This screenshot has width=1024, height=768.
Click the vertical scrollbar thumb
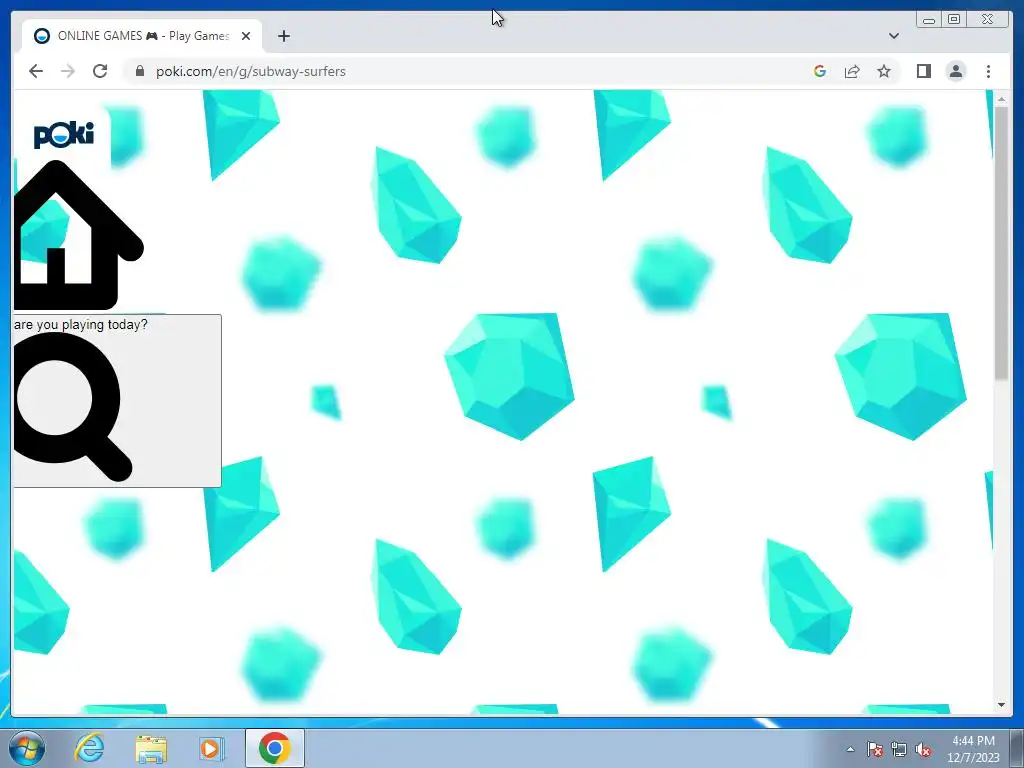[1001, 242]
